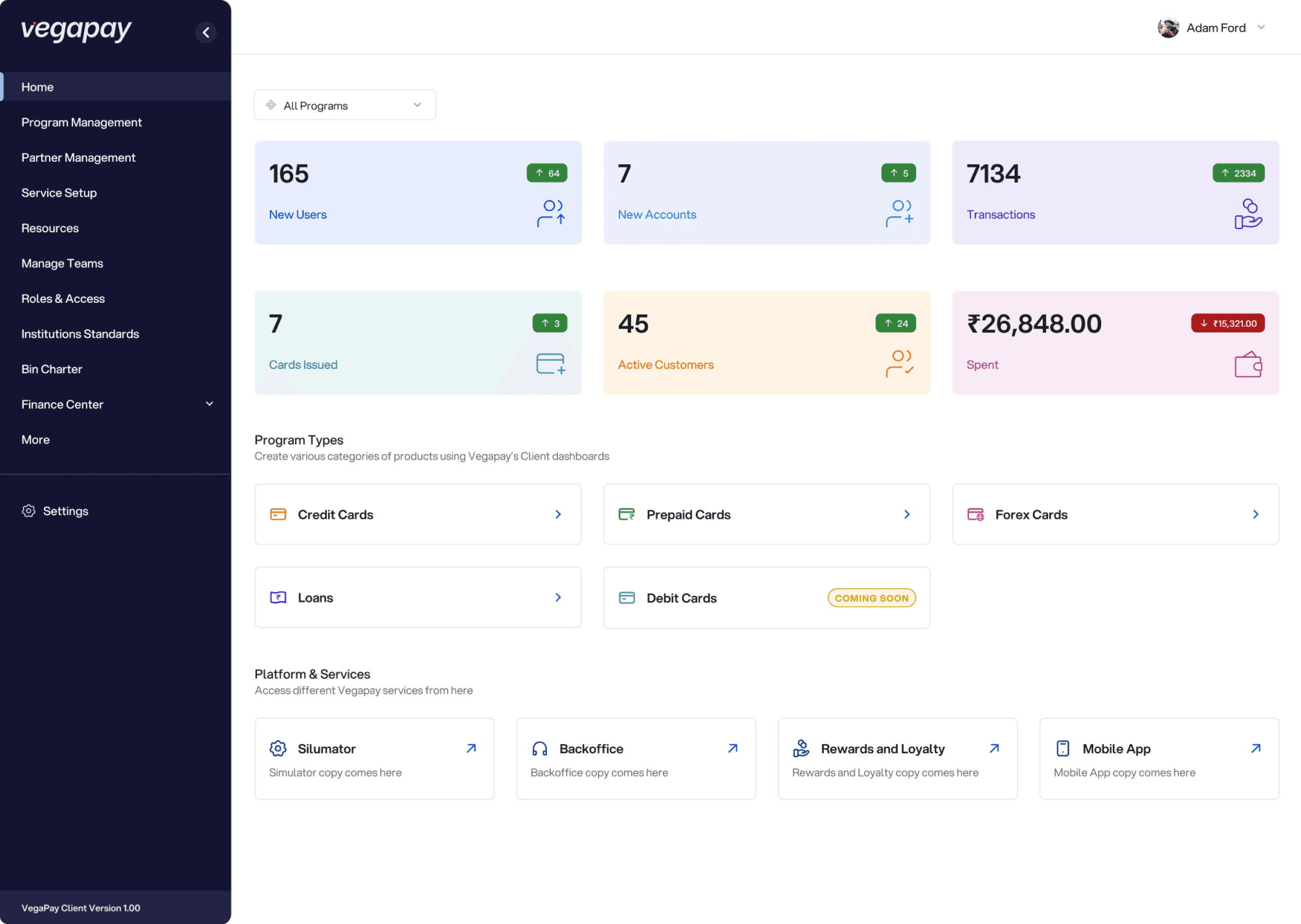Viewport: 1301px width, 924px height.
Task: Select Roles & Access in the sidebar
Action: click(x=63, y=299)
